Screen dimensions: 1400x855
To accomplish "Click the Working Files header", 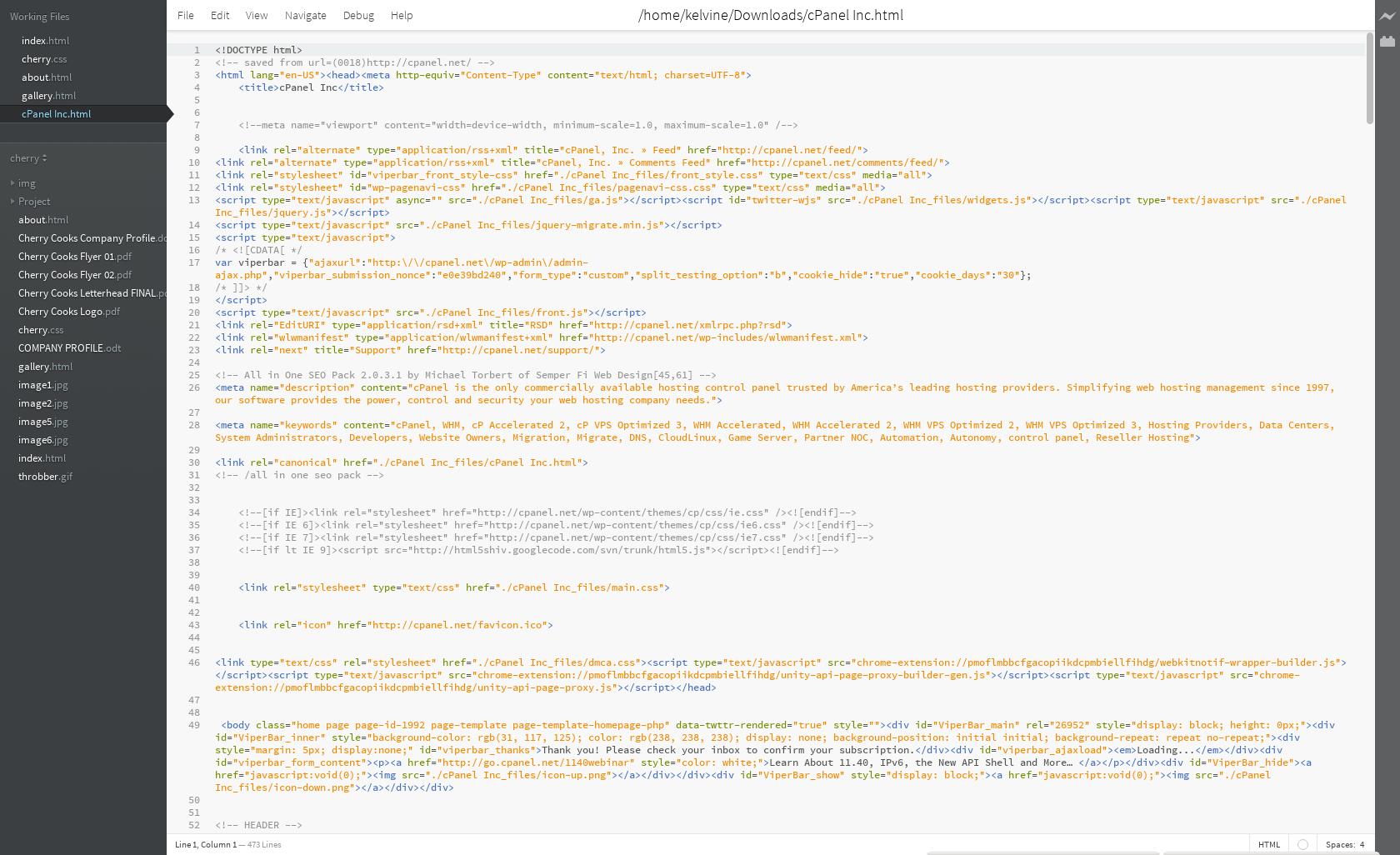I will (x=40, y=17).
